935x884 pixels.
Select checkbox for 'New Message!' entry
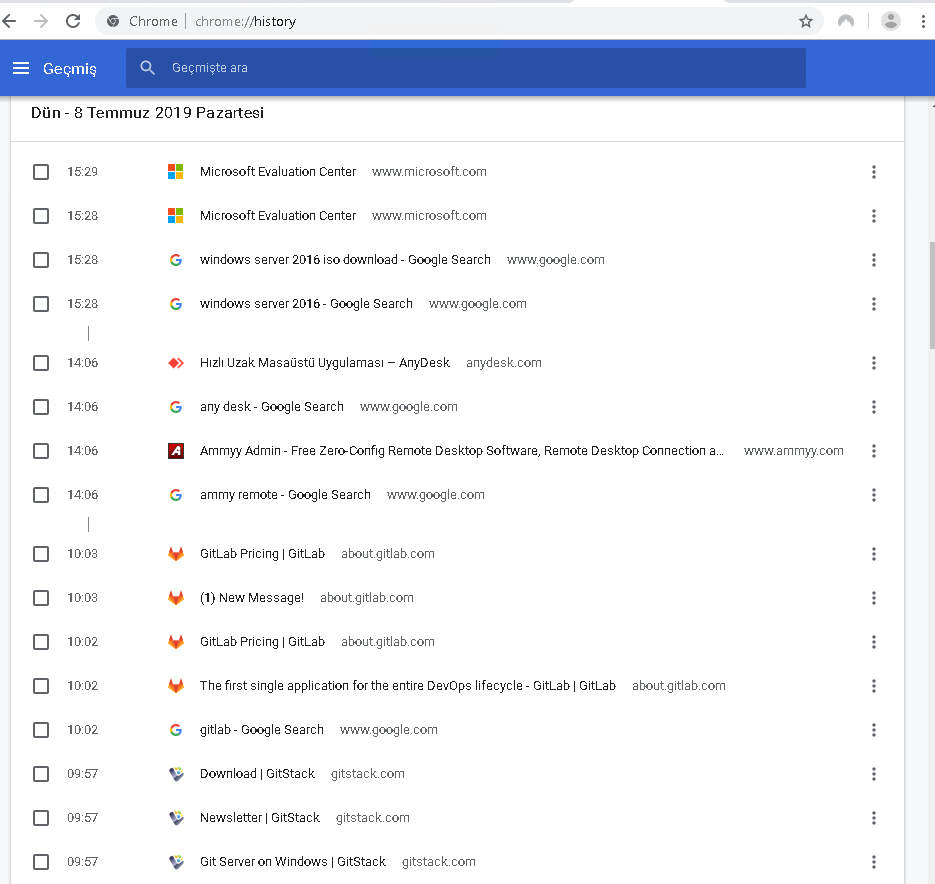41,598
